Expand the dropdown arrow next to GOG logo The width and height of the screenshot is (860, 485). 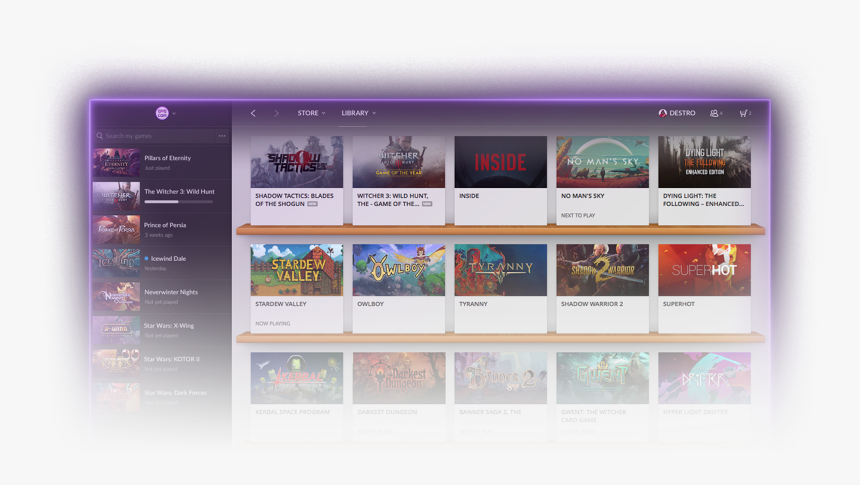(x=174, y=114)
